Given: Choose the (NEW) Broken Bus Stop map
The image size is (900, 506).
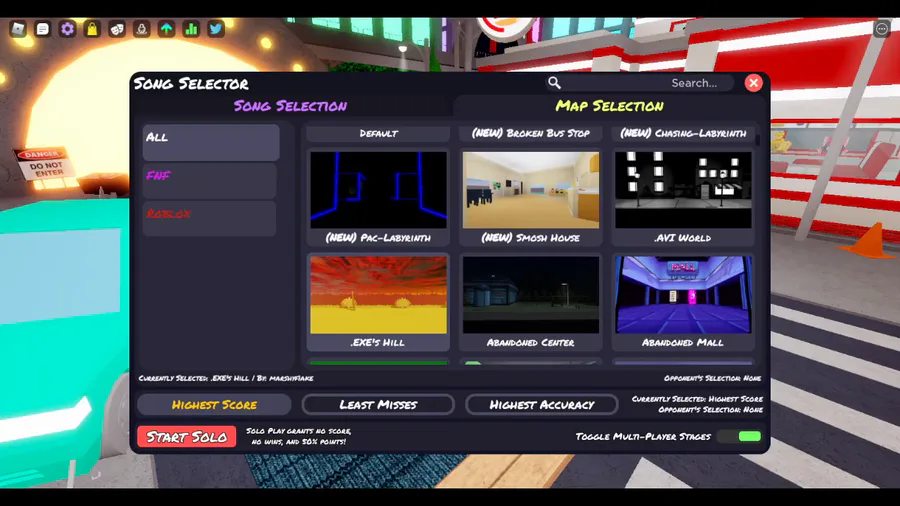Looking at the screenshot, I should (x=530, y=133).
